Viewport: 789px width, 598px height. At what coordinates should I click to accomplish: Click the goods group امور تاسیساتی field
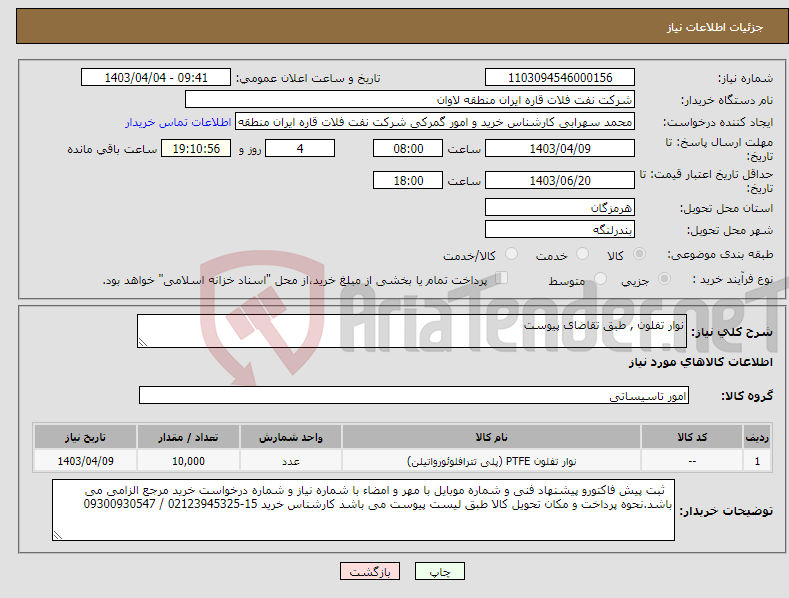coord(414,396)
